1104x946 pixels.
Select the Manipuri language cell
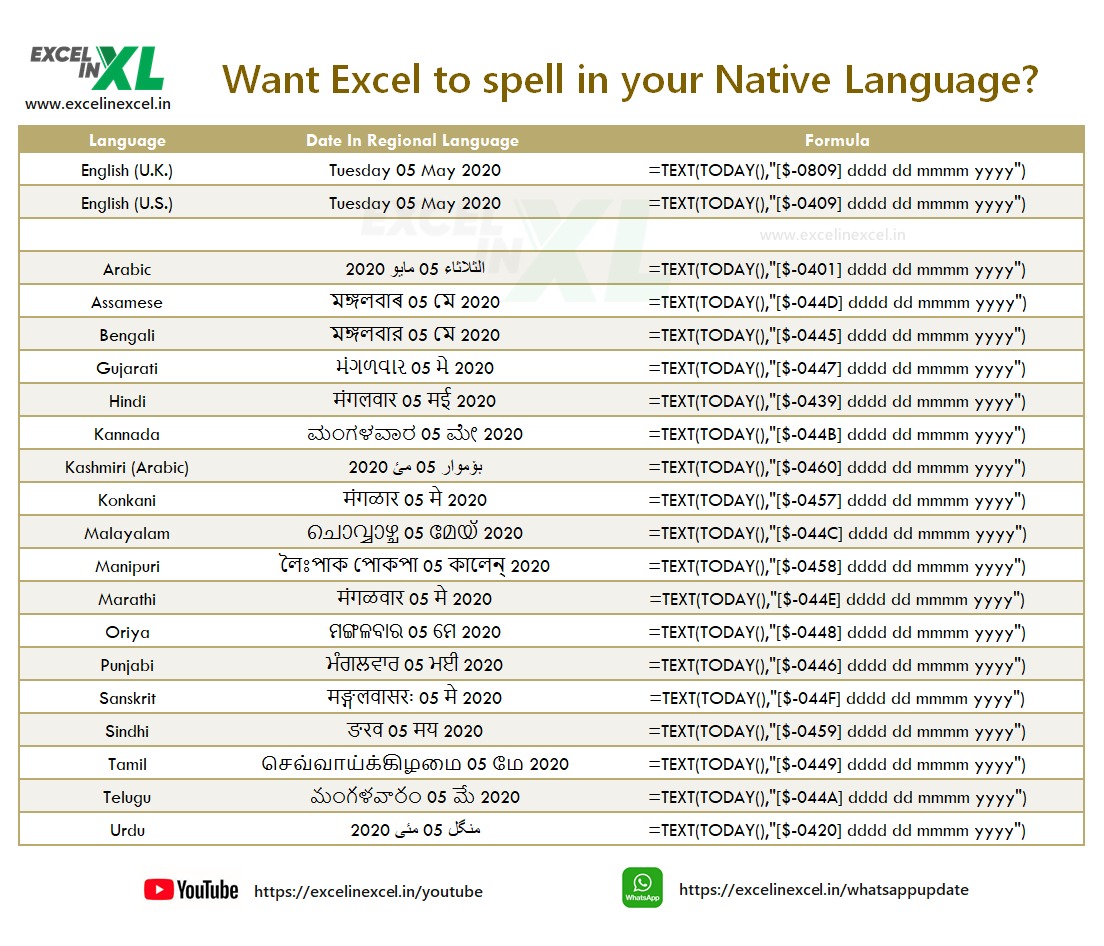pyautogui.click(x=127, y=567)
